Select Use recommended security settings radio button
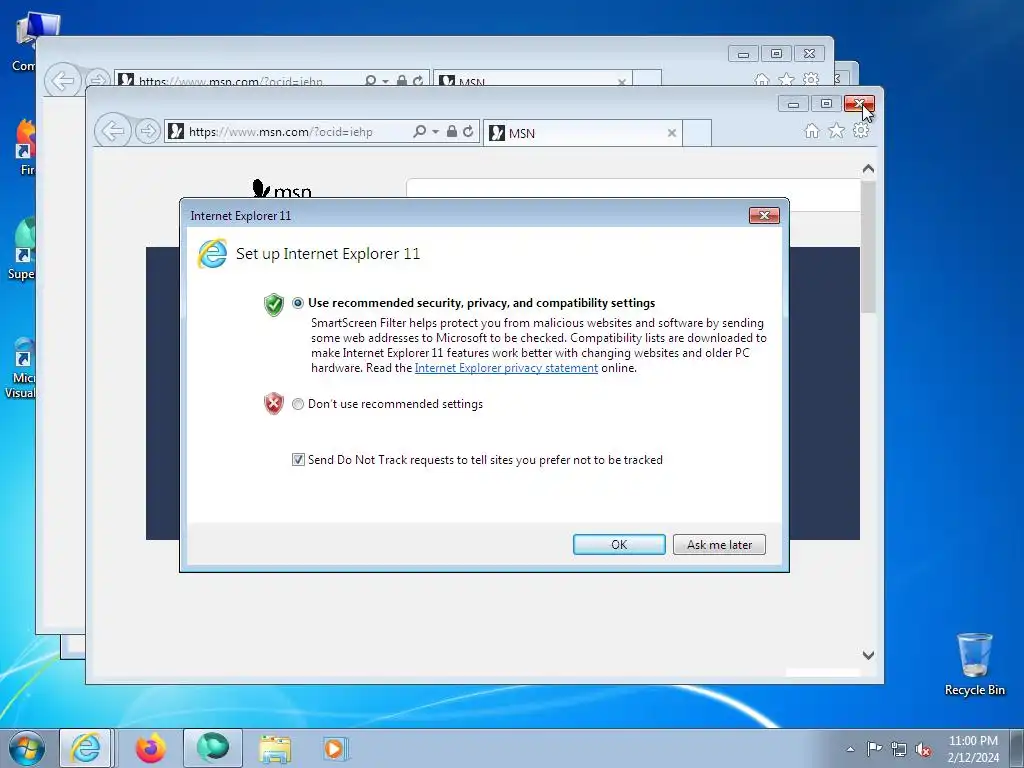Image resolution: width=1024 pixels, height=768 pixels. (x=298, y=303)
